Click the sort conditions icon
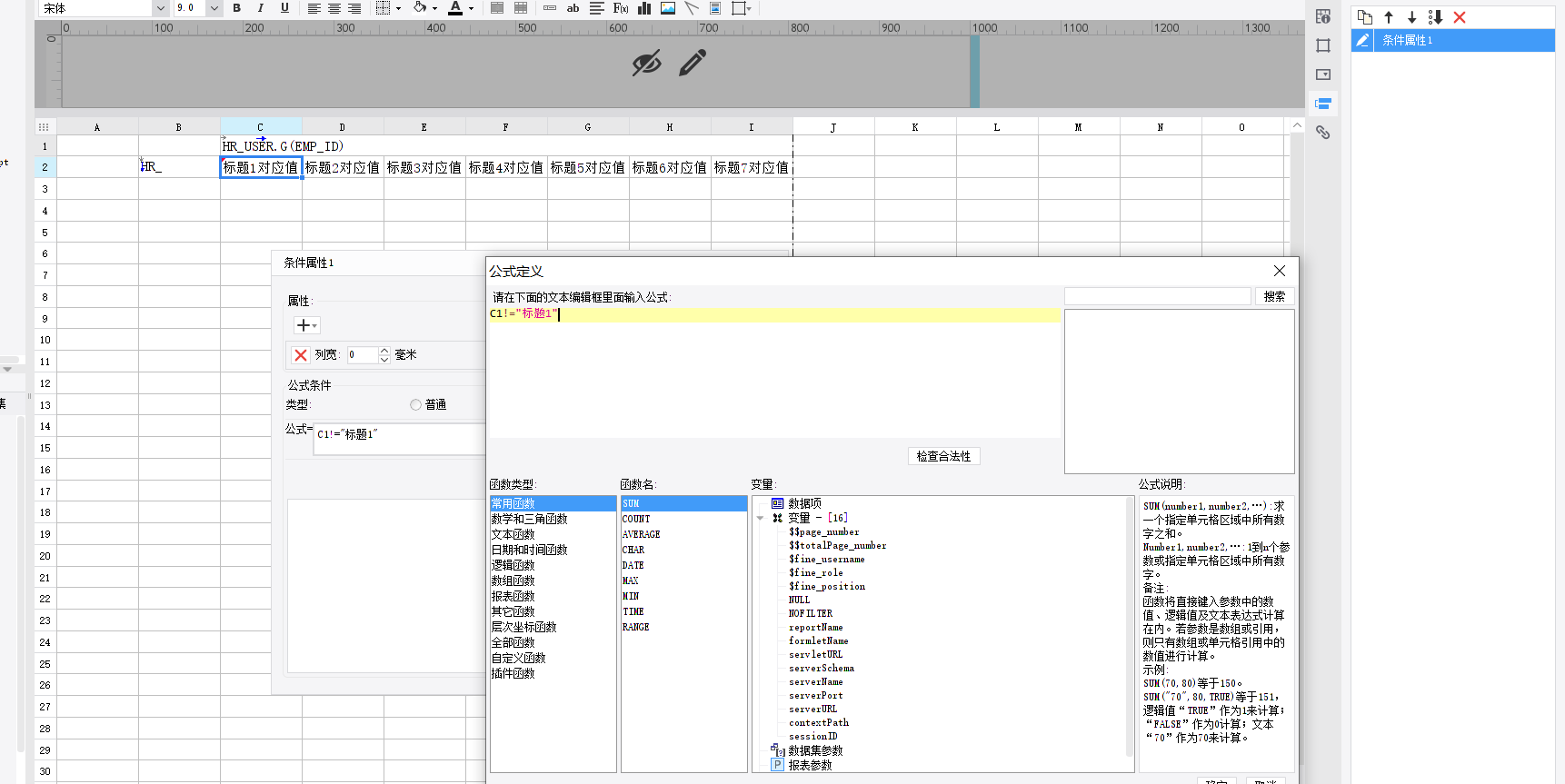 click(1435, 17)
